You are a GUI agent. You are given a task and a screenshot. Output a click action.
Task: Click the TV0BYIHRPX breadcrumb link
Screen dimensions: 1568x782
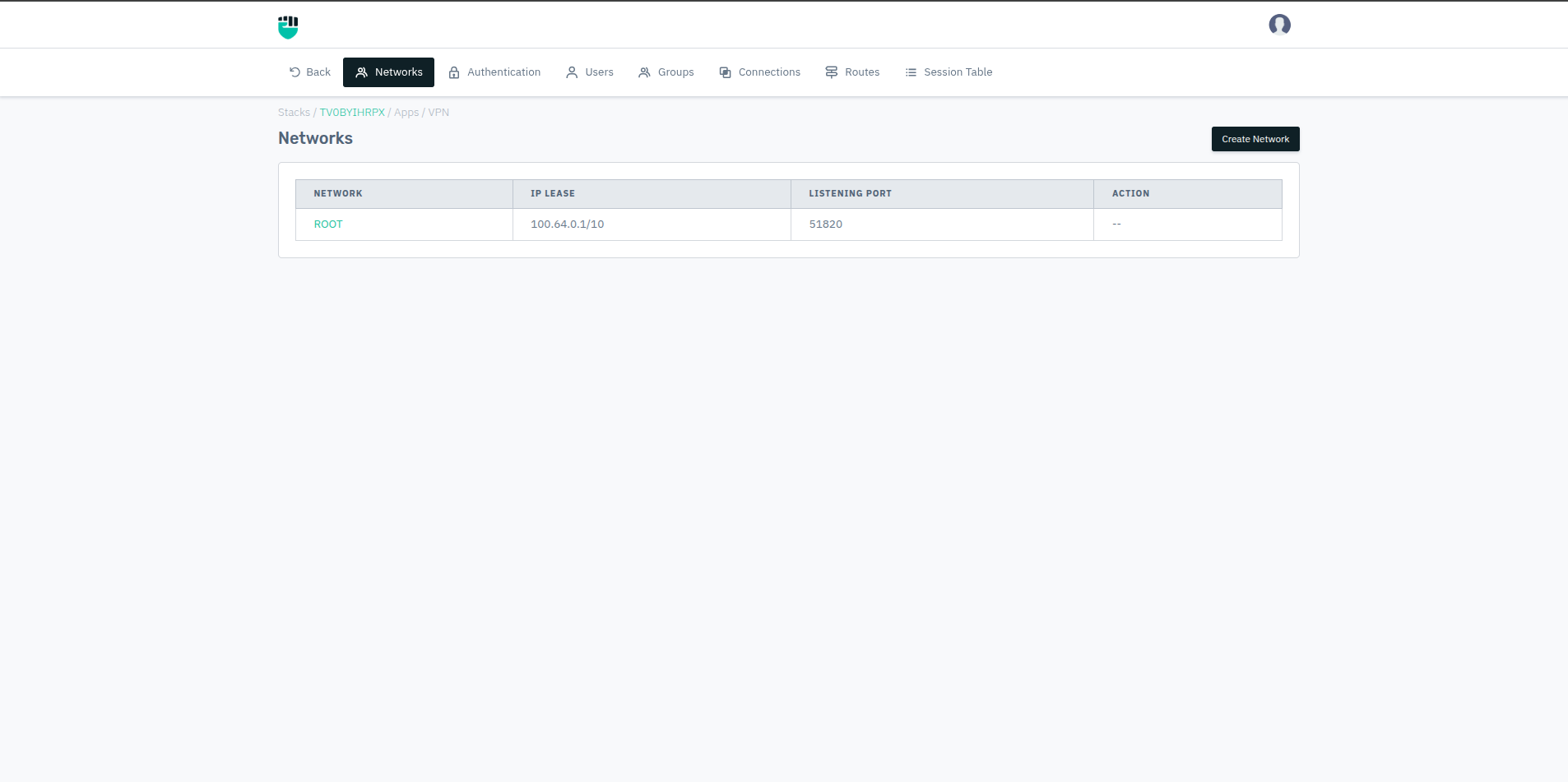(x=352, y=113)
